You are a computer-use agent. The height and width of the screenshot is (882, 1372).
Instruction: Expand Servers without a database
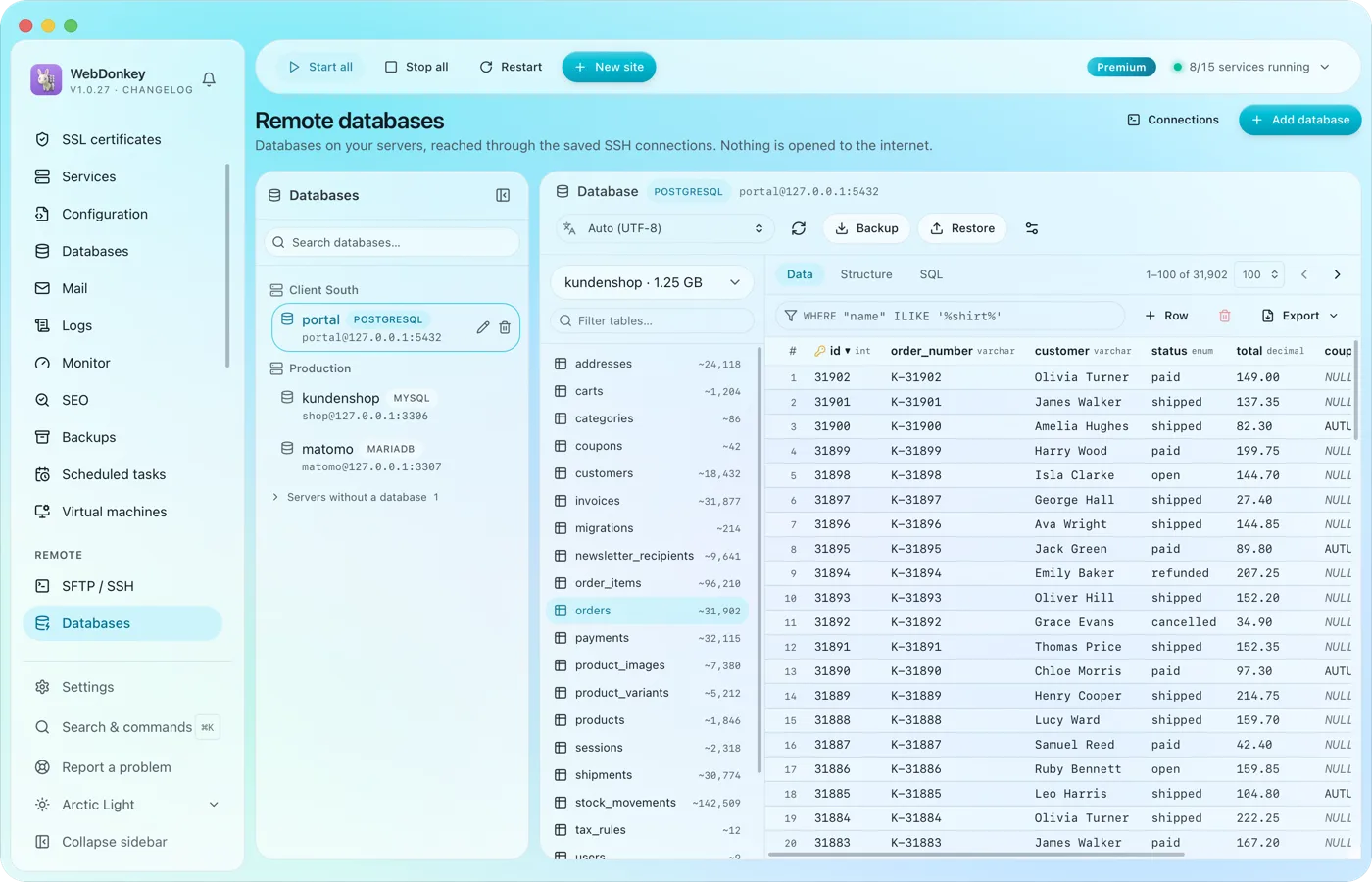click(355, 497)
